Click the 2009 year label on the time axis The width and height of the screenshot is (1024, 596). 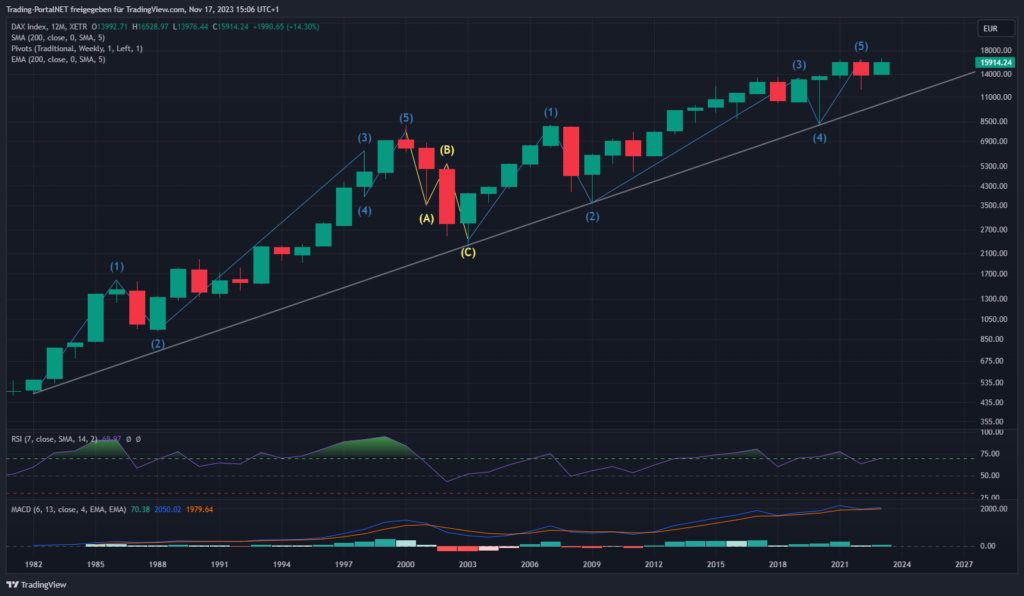click(x=592, y=564)
